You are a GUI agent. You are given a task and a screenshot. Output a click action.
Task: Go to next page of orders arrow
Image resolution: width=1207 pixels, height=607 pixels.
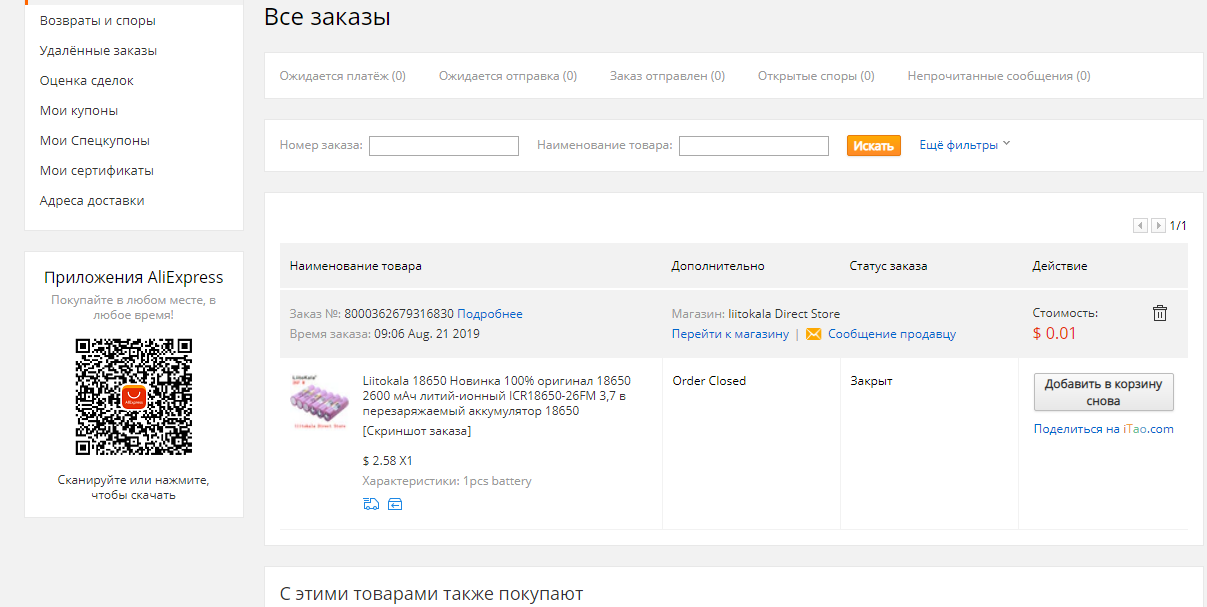(1158, 226)
